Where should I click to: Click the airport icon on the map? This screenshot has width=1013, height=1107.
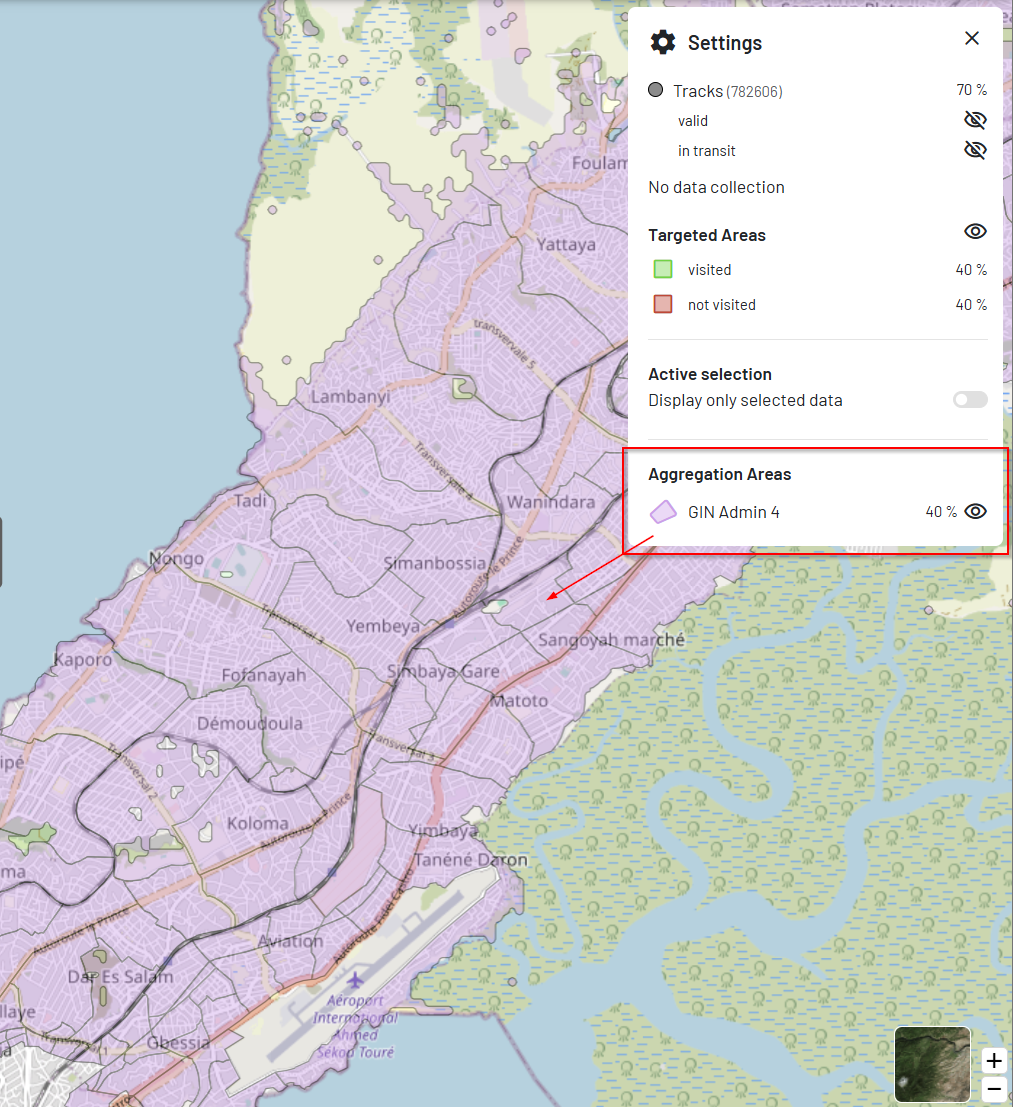point(355,980)
